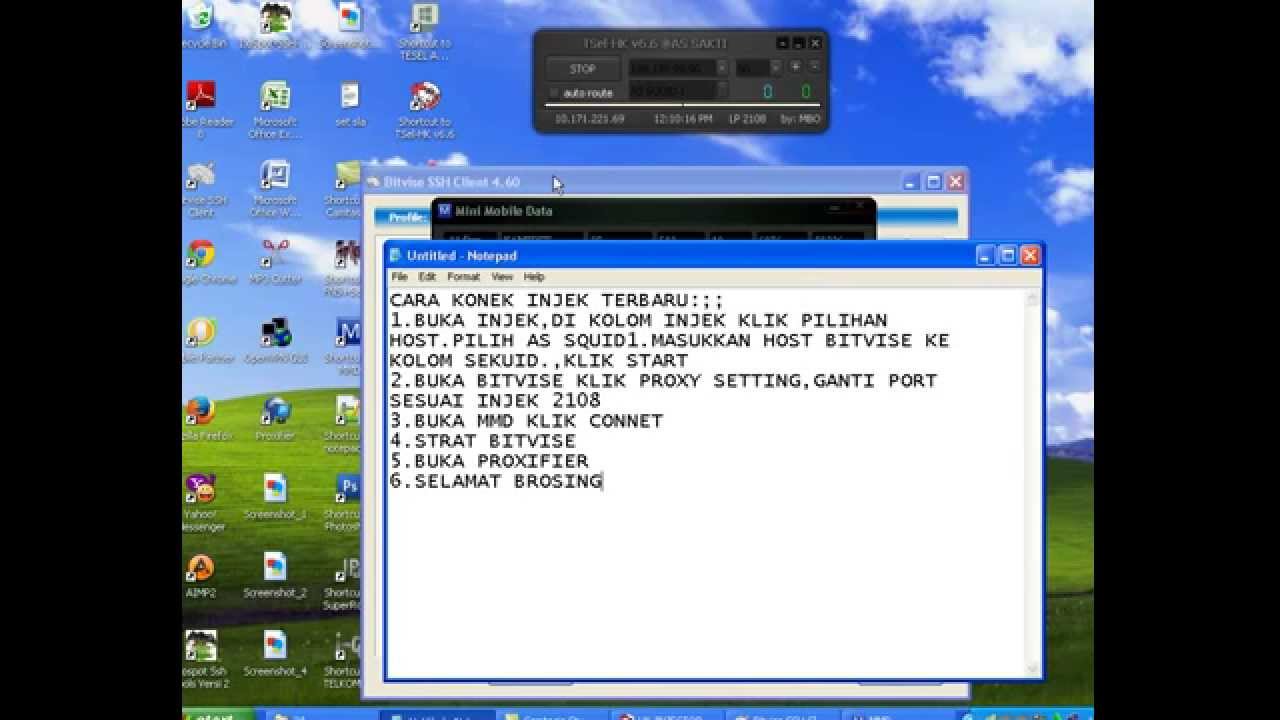Click the "SESUAI INJEK 2108" text

(495, 401)
